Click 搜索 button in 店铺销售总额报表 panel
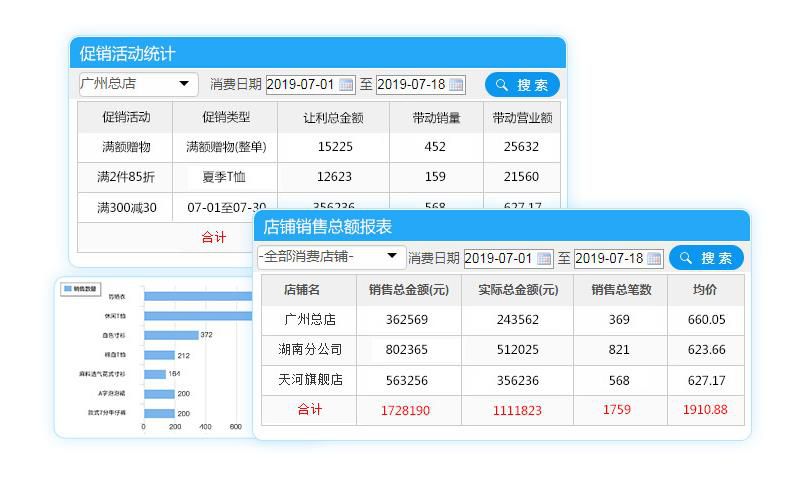This screenshot has width=810, height=497. [x=706, y=258]
